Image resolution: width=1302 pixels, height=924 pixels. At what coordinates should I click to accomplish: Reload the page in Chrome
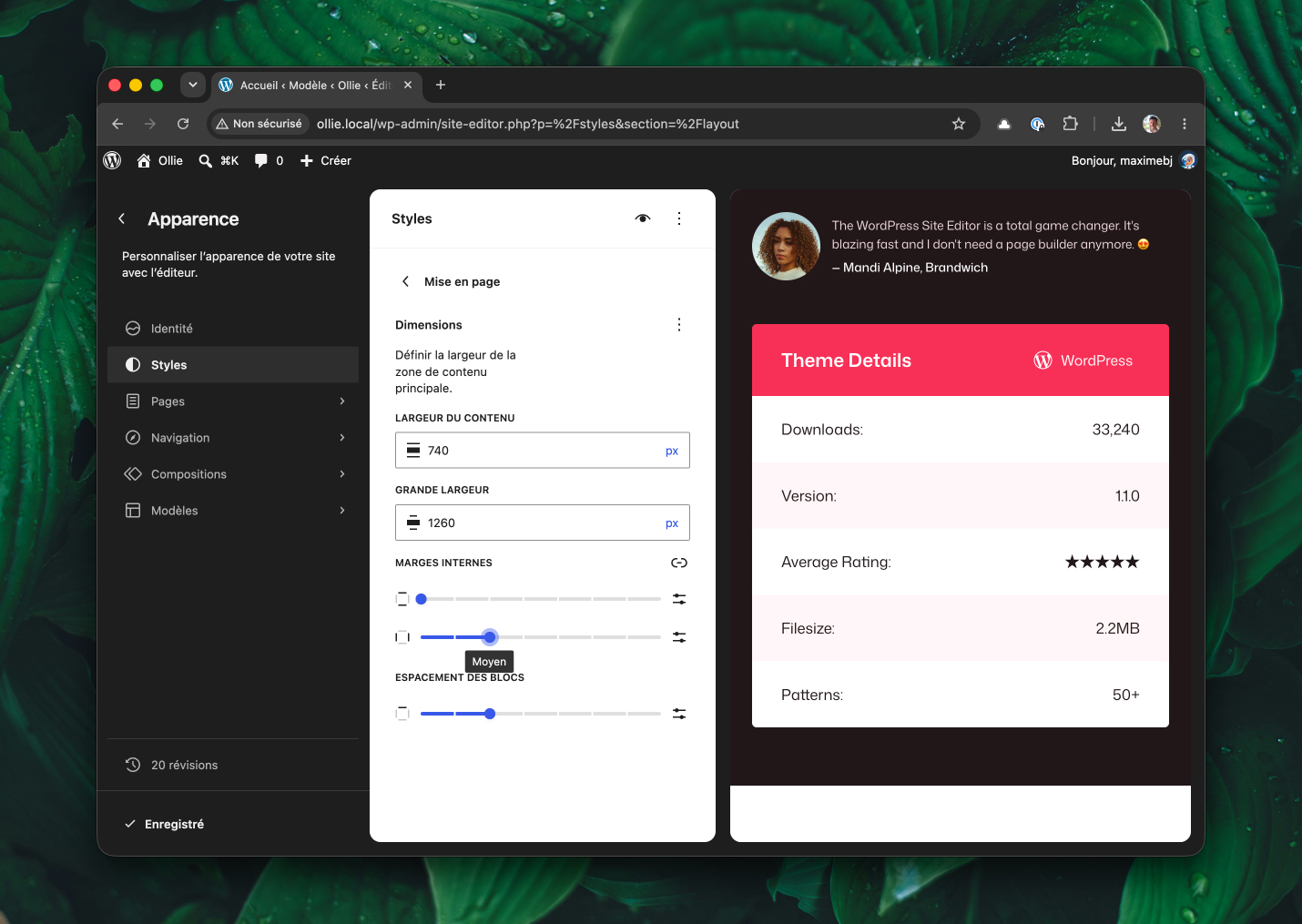tap(183, 124)
